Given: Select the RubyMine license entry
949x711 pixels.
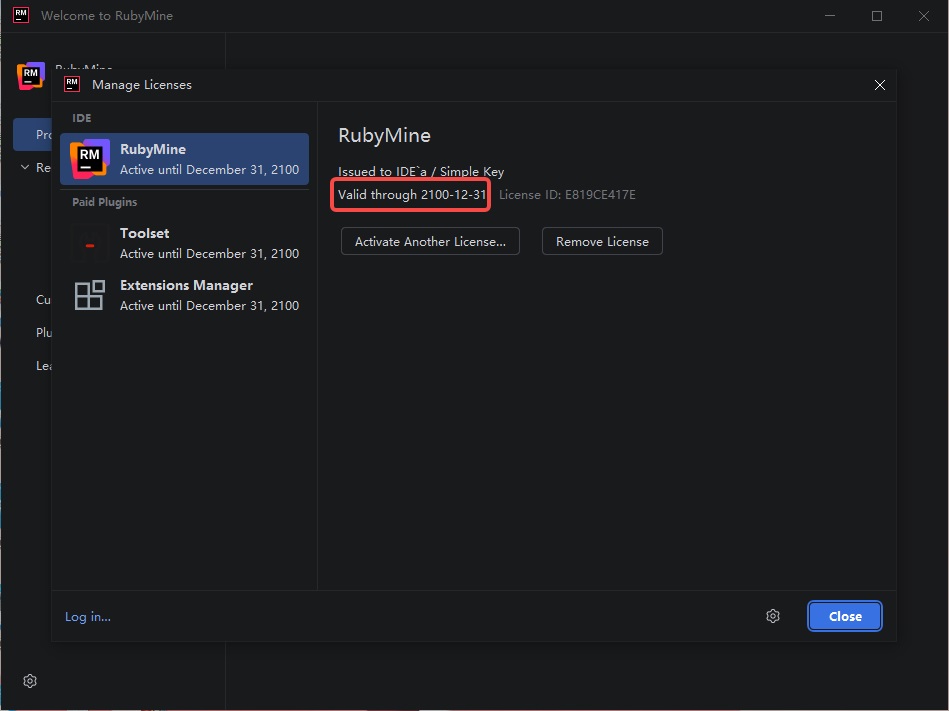Looking at the screenshot, I should 184,159.
